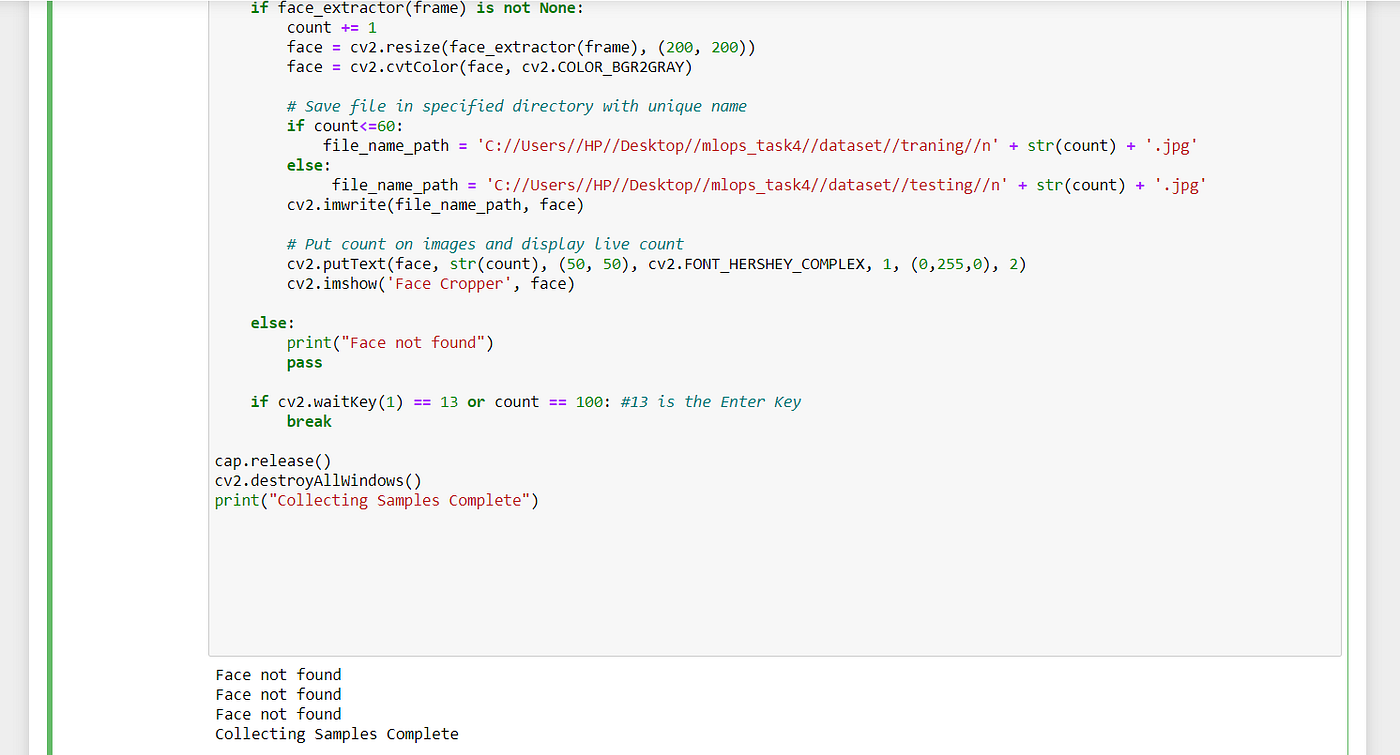Click the traning file_name_path line
Image resolution: width=1400 pixels, height=755 pixels.
(x=760, y=146)
